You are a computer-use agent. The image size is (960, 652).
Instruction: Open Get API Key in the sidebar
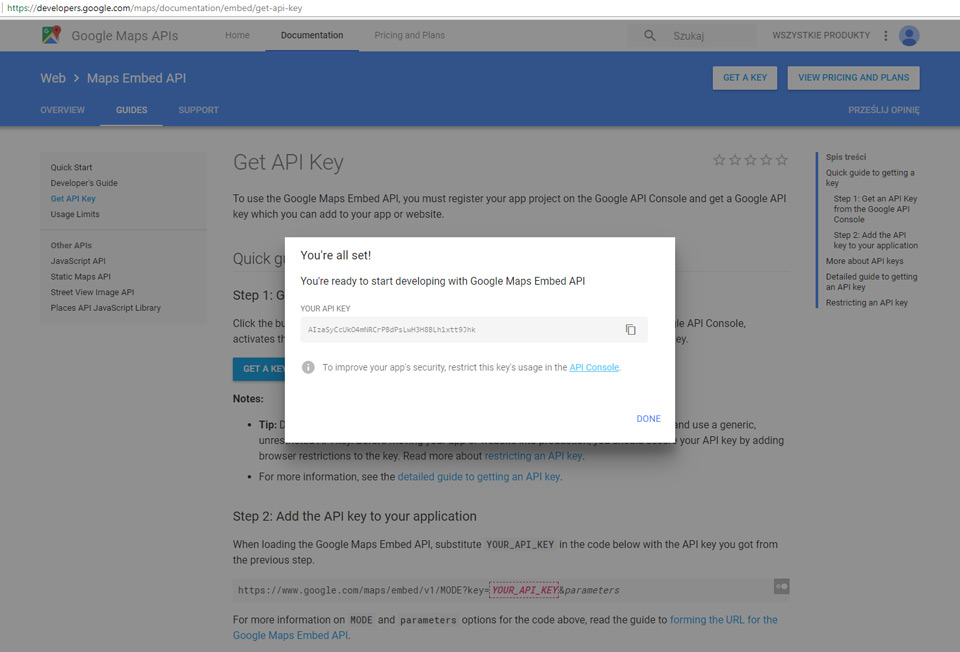(73, 198)
